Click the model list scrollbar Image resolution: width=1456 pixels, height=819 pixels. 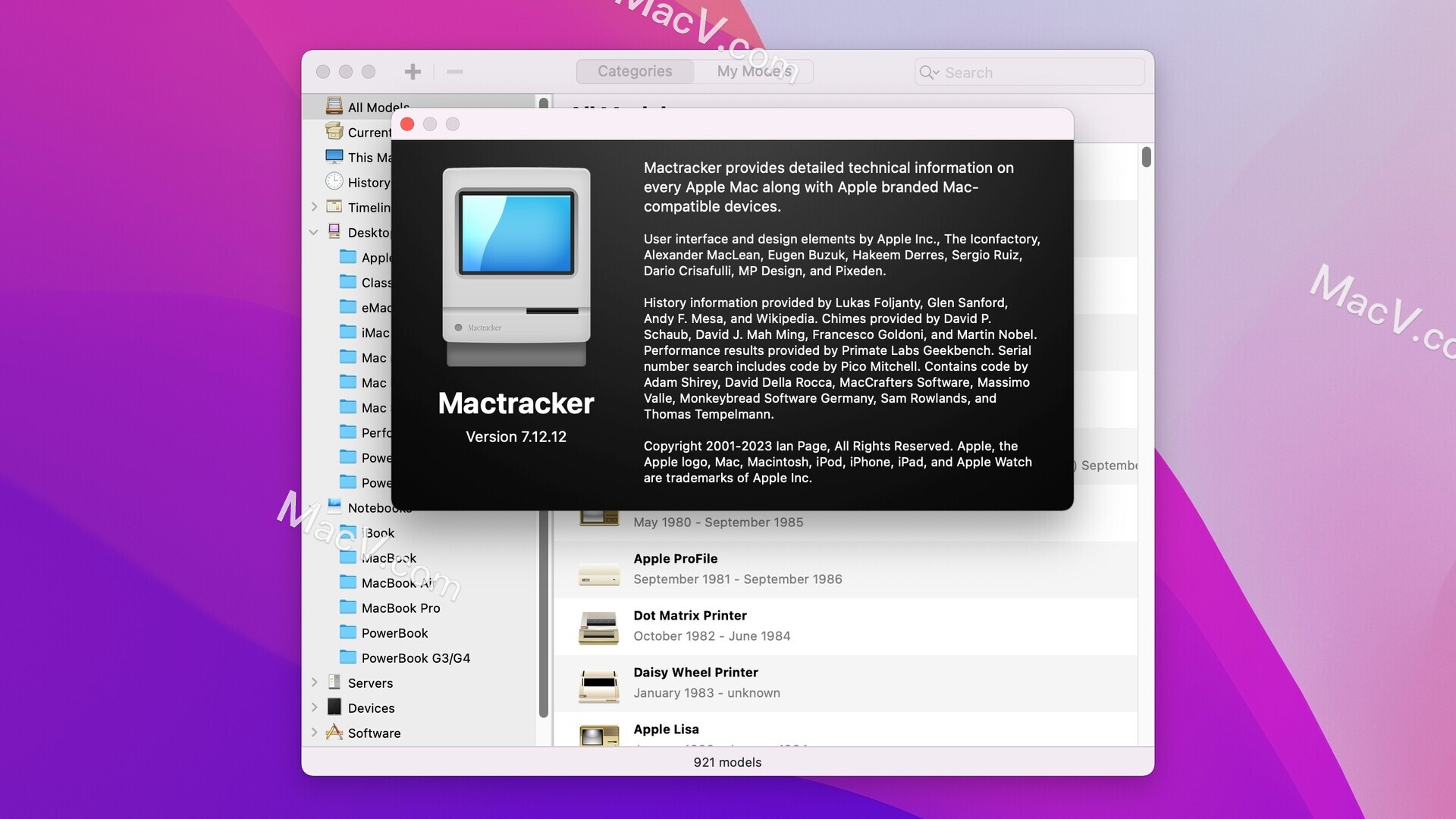pos(1146,157)
